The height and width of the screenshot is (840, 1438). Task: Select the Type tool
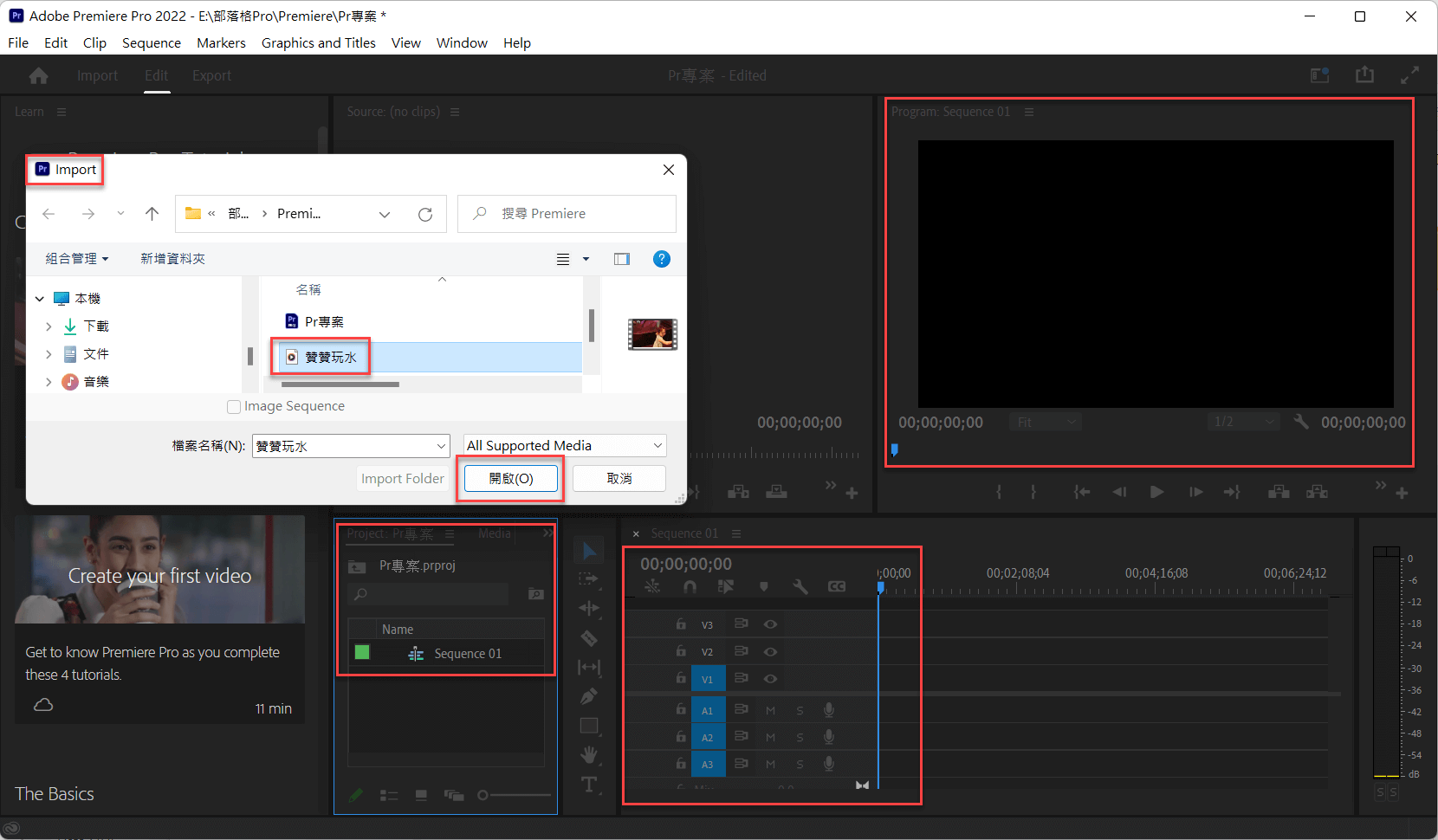[589, 785]
